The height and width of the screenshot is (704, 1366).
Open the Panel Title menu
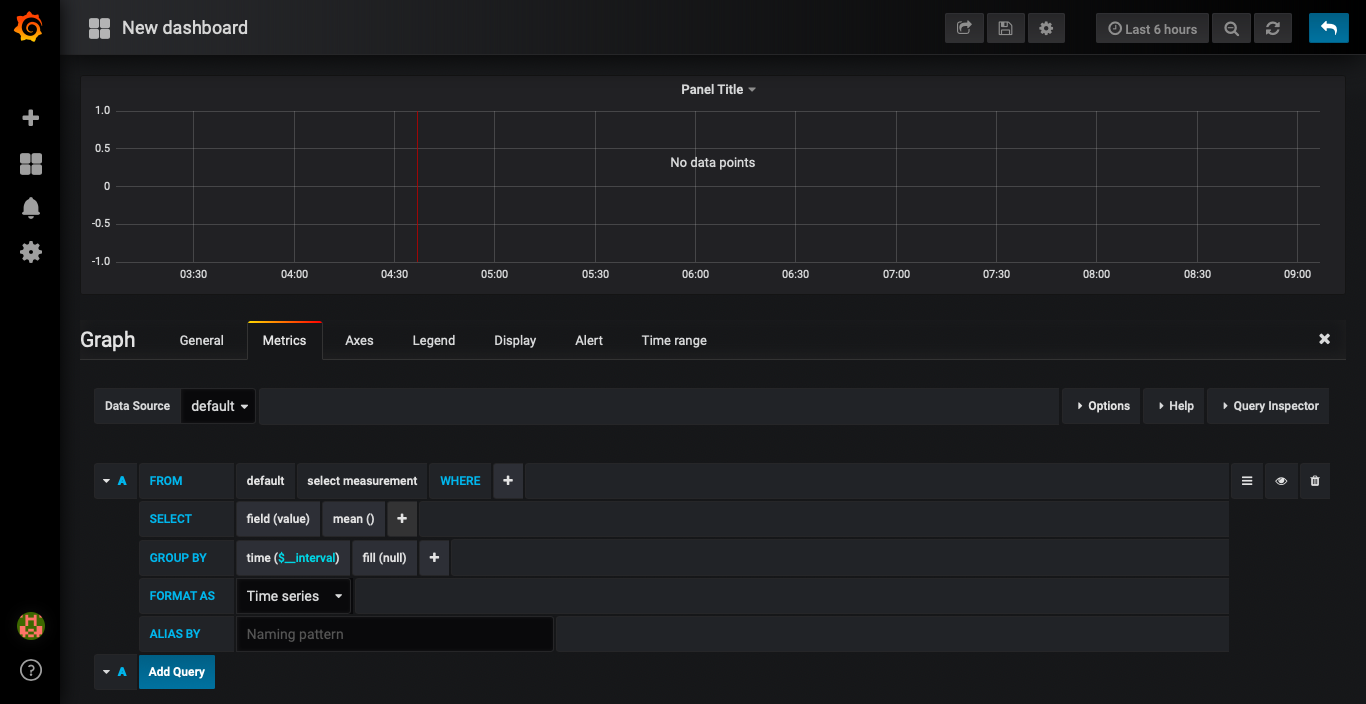[718, 89]
